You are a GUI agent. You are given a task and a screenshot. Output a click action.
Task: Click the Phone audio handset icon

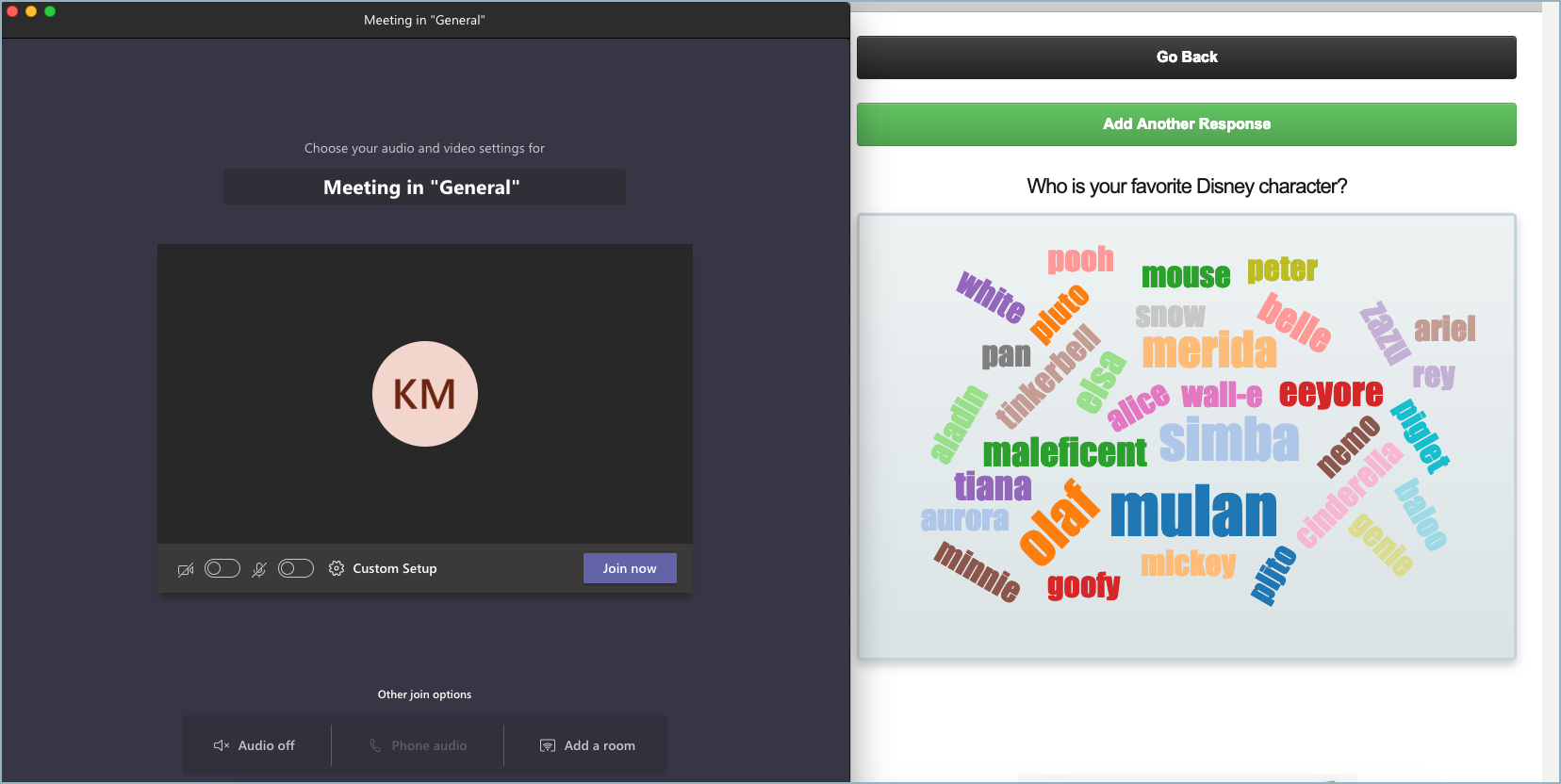point(375,745)
